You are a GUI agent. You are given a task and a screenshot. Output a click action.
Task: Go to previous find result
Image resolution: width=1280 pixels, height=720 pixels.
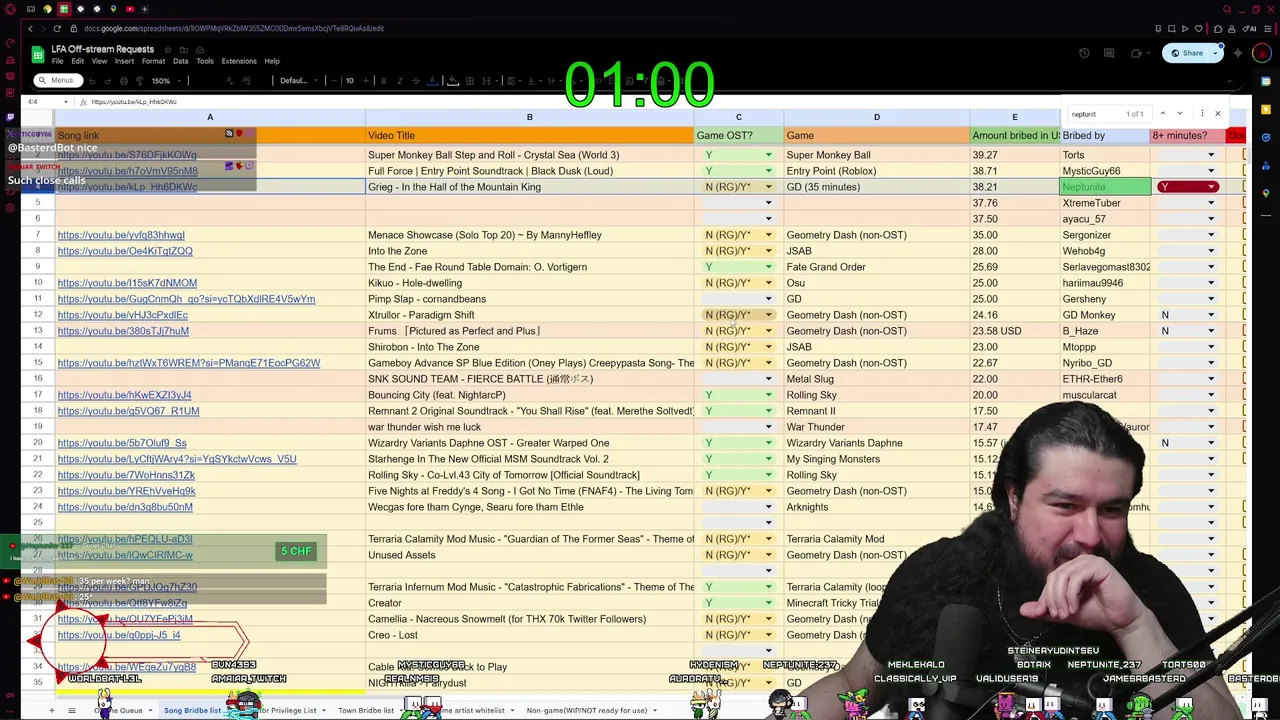1163,113
